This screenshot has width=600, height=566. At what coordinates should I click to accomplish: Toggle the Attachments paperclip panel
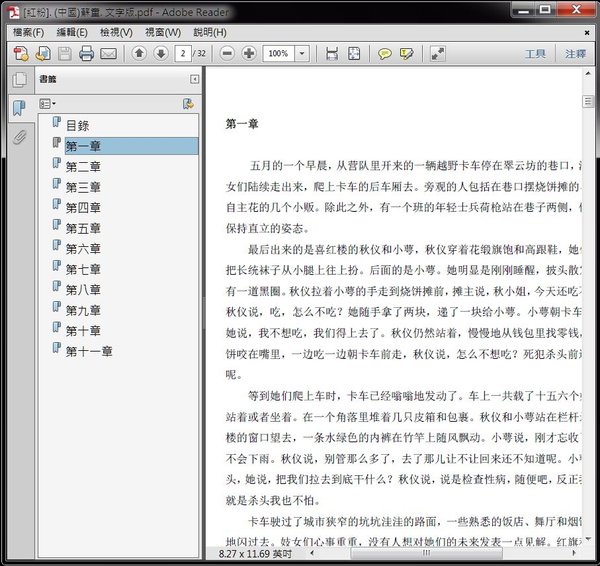(19, 137)
